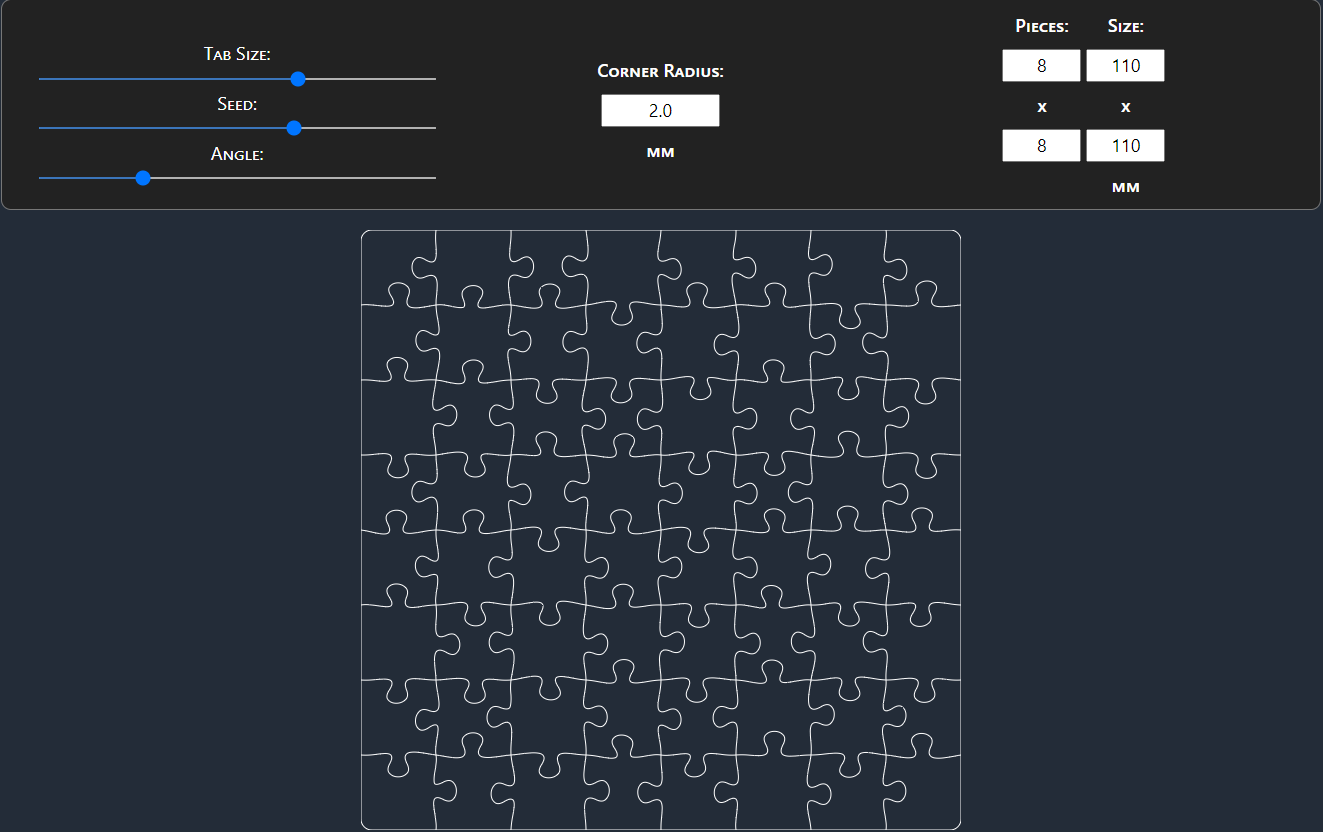Select the lower Pieces count field
The image size is (1323, 832).
coord(1041,146)
